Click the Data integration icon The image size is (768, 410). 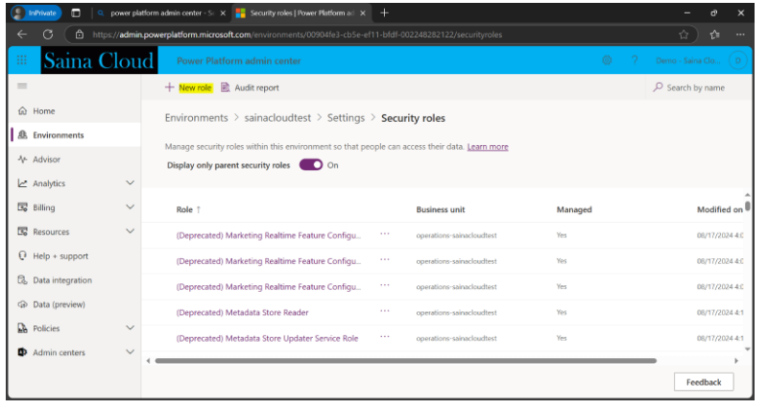[x=23, y=280]
